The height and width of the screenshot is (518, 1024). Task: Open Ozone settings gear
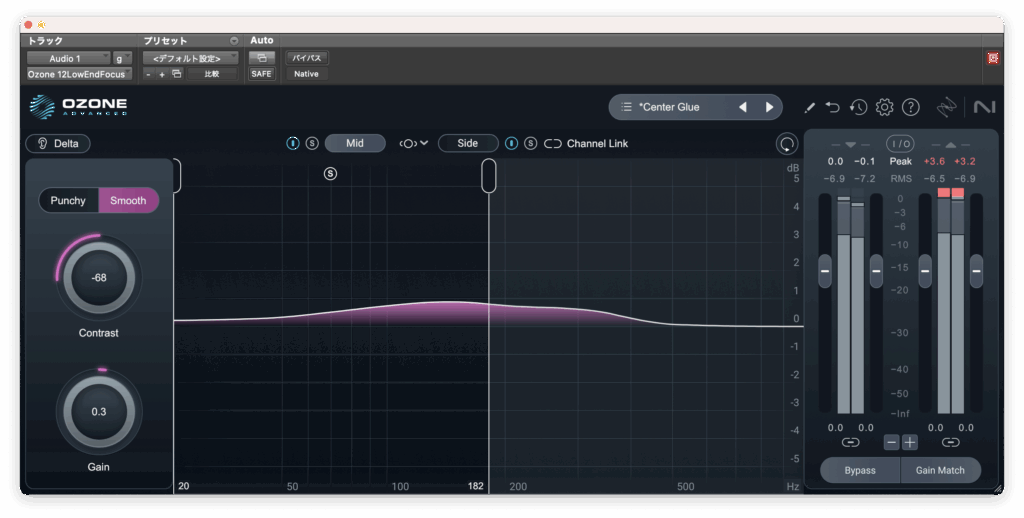884,107
